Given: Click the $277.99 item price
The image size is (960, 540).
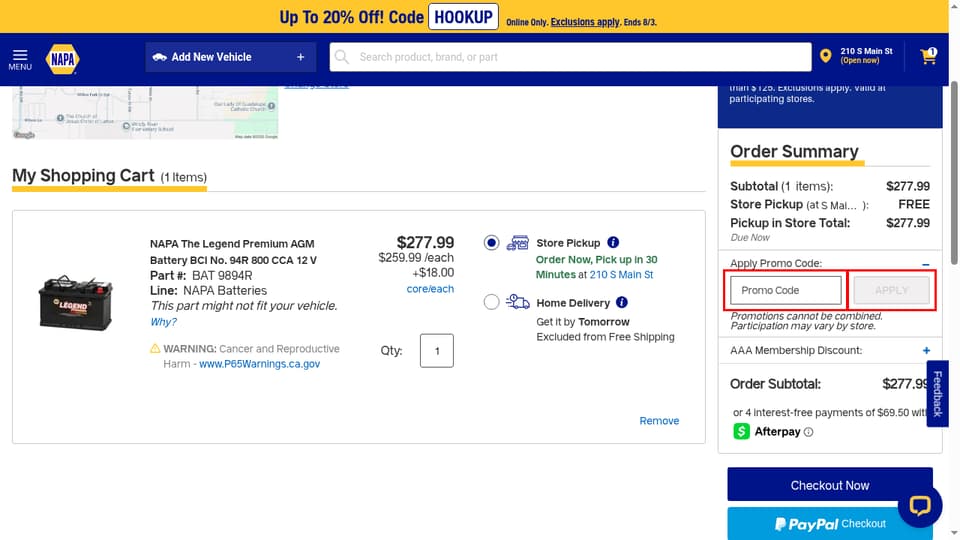Looking at the screenshot, I should pos(426,242).
